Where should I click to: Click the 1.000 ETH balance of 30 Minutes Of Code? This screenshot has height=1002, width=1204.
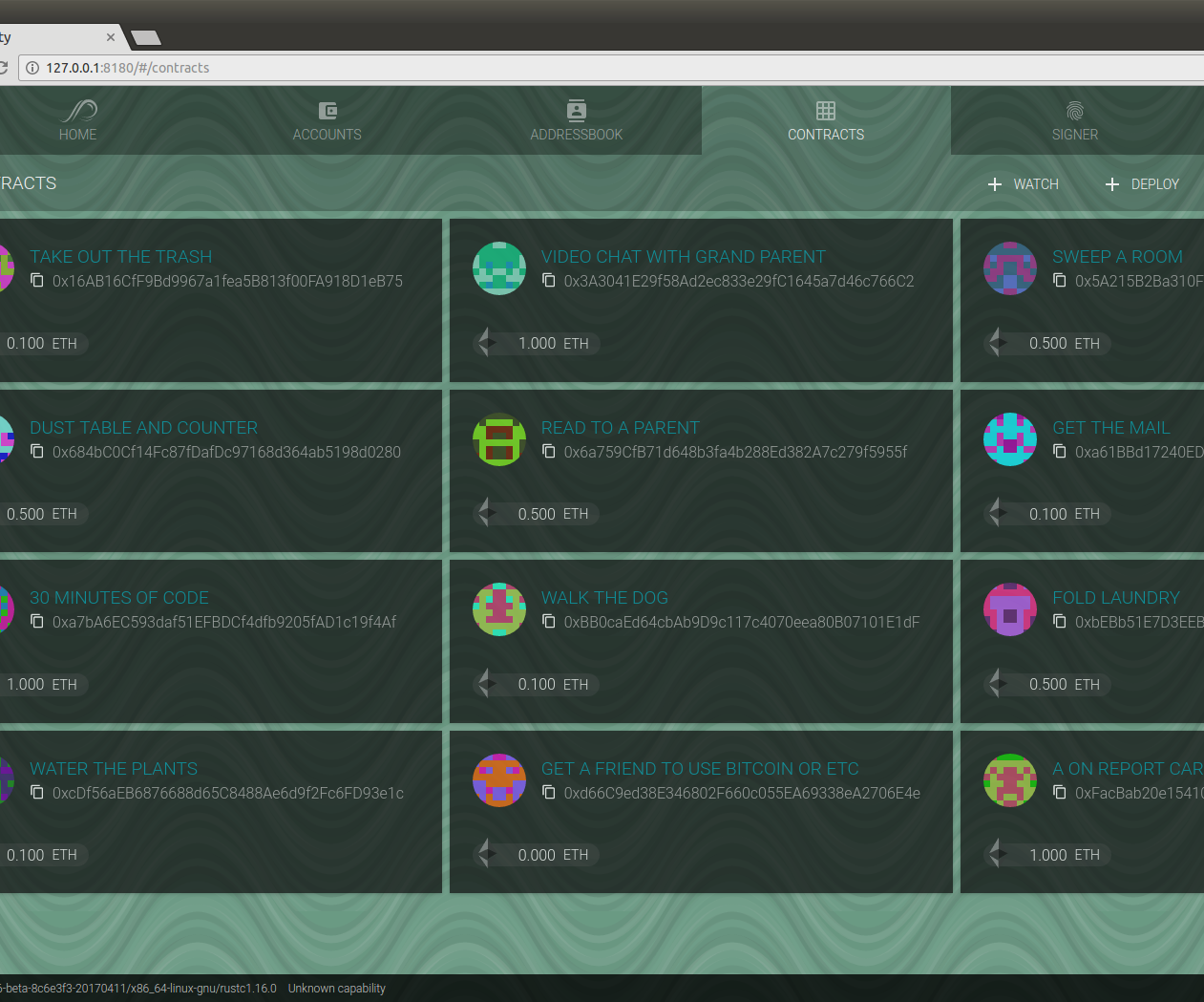point(42,684)
